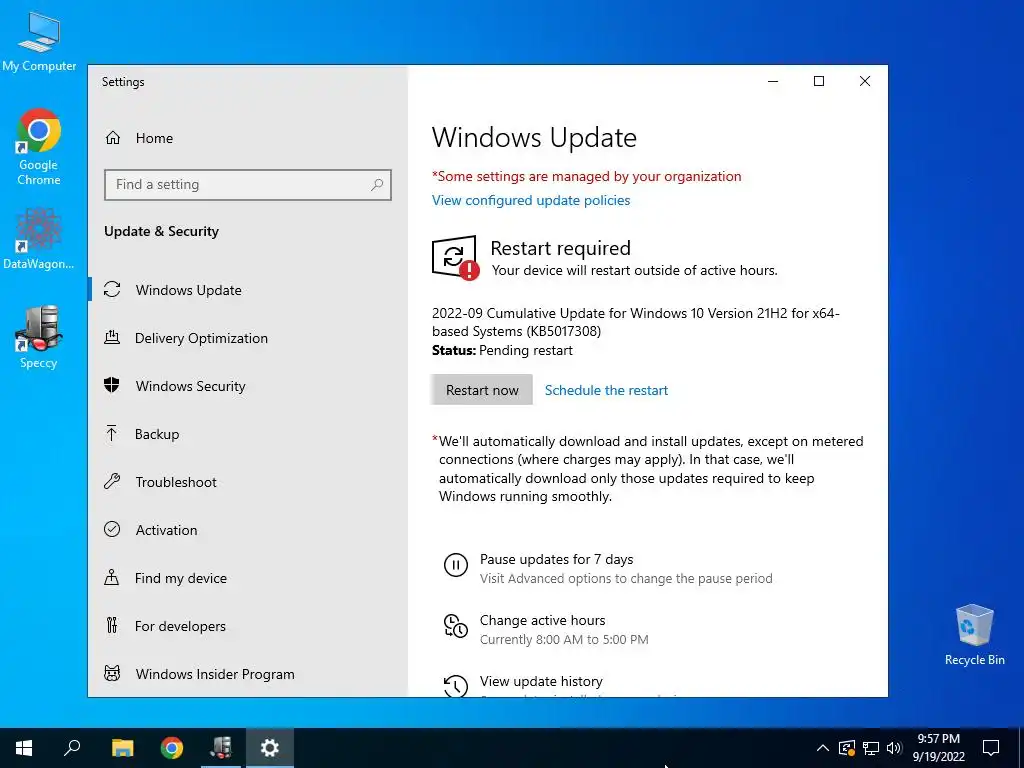Open Google Chrome desktop shortcut

tap(39, 147)
